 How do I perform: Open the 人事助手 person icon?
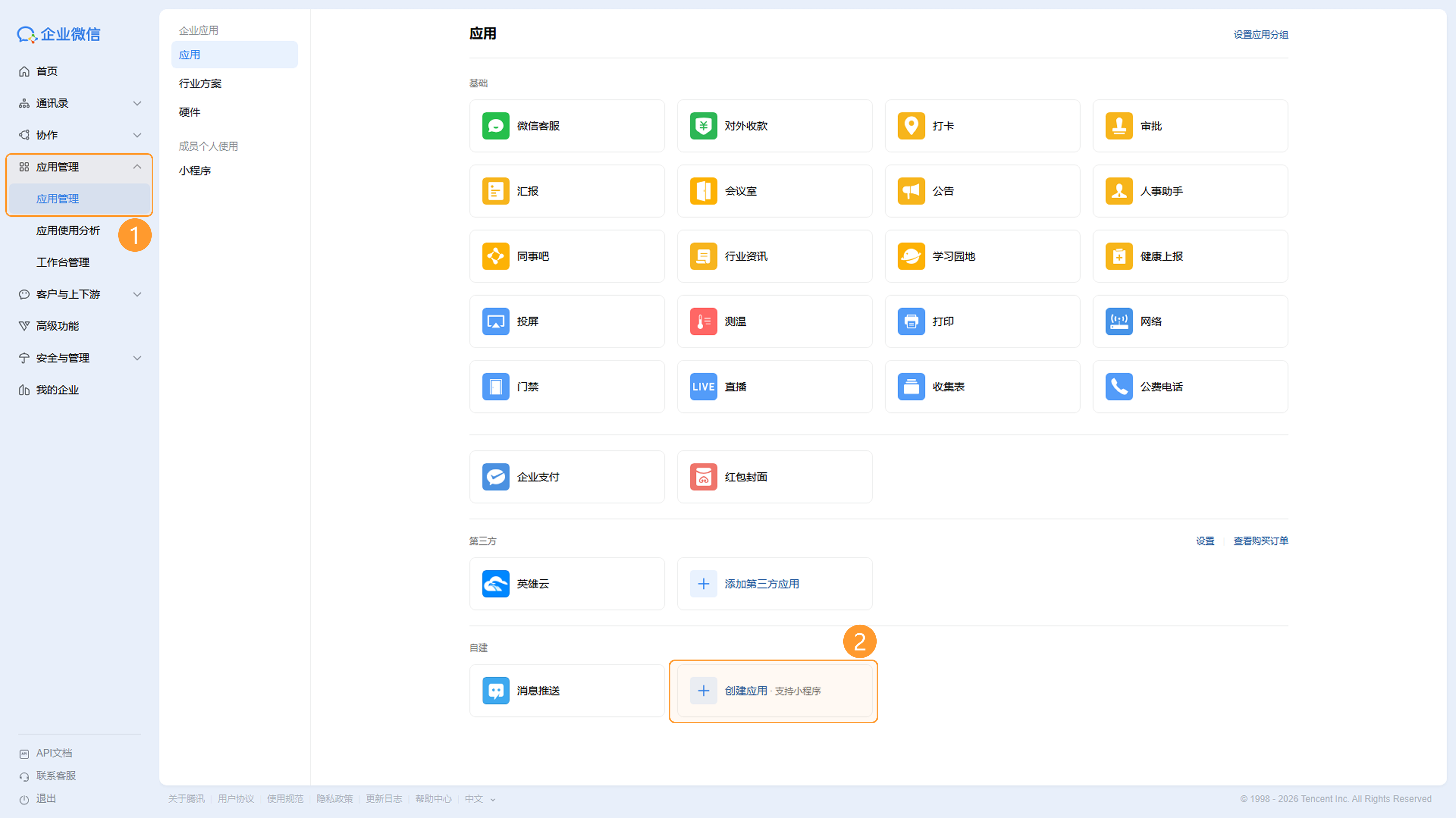point(1119,191)
